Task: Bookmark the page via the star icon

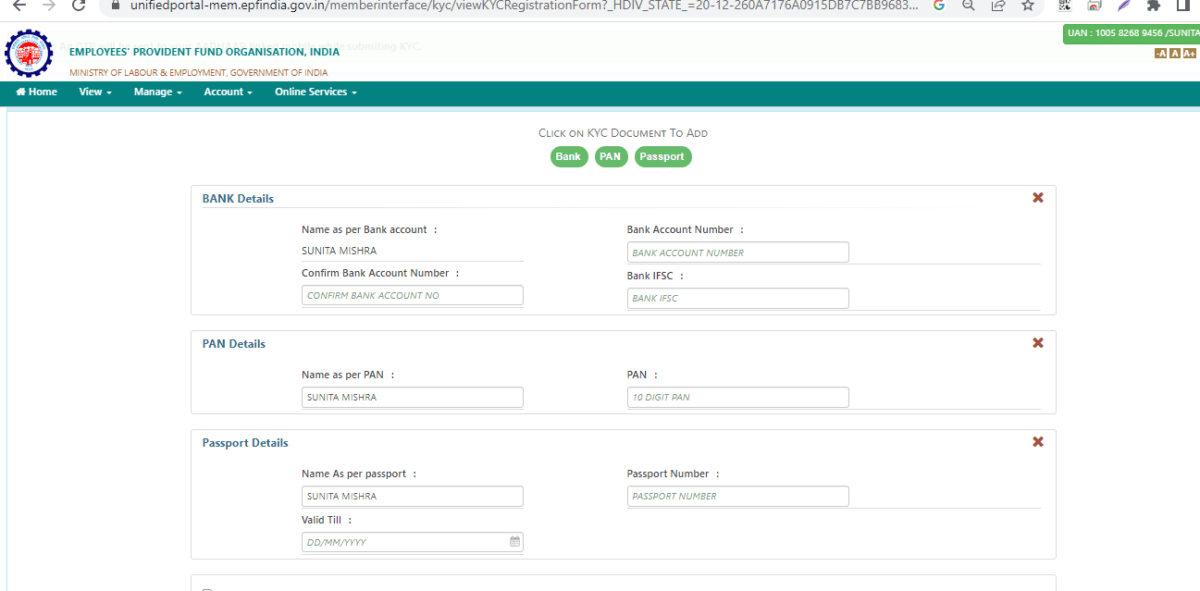Action: (1027, 6)
